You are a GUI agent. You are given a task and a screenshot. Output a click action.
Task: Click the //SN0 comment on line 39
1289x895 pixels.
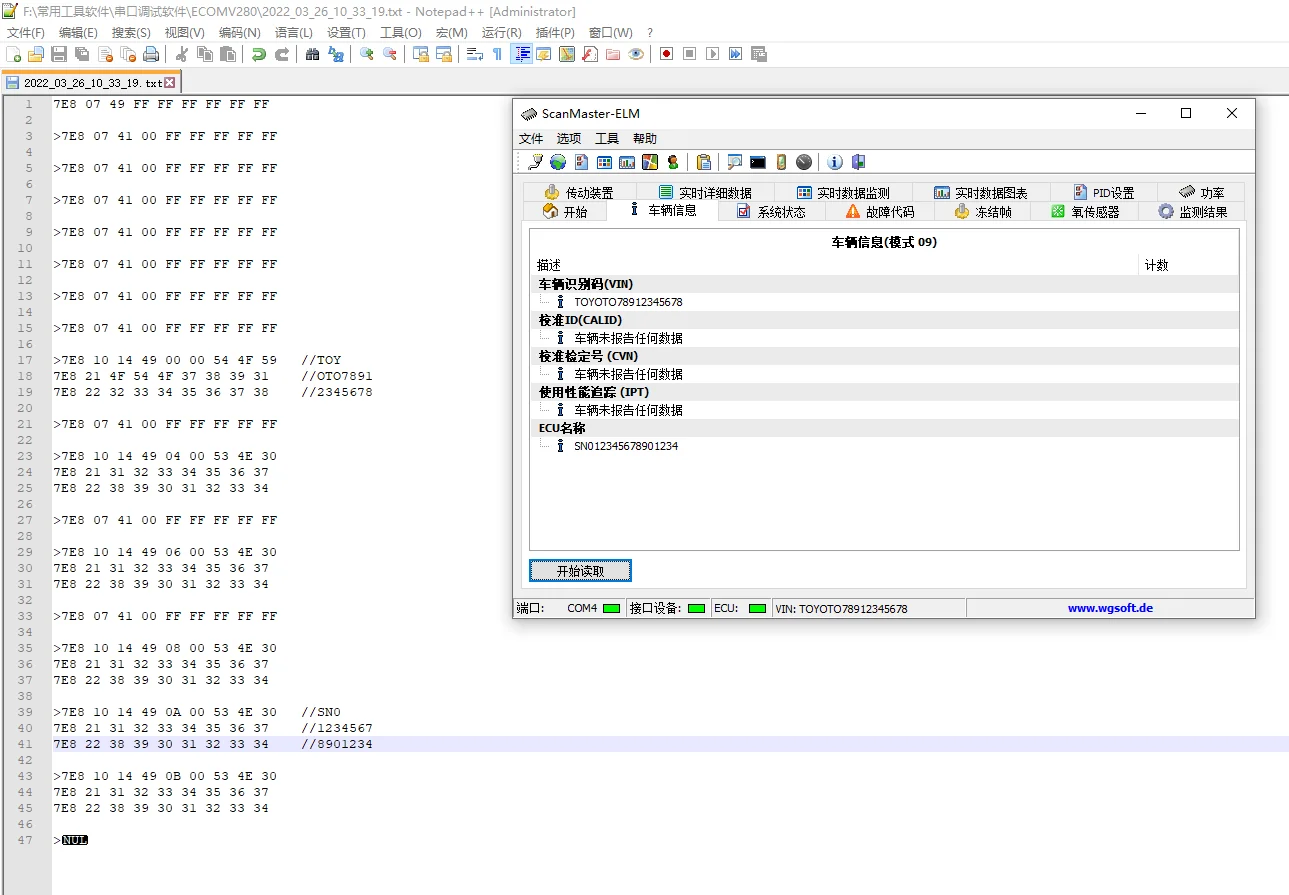[321, 712]
